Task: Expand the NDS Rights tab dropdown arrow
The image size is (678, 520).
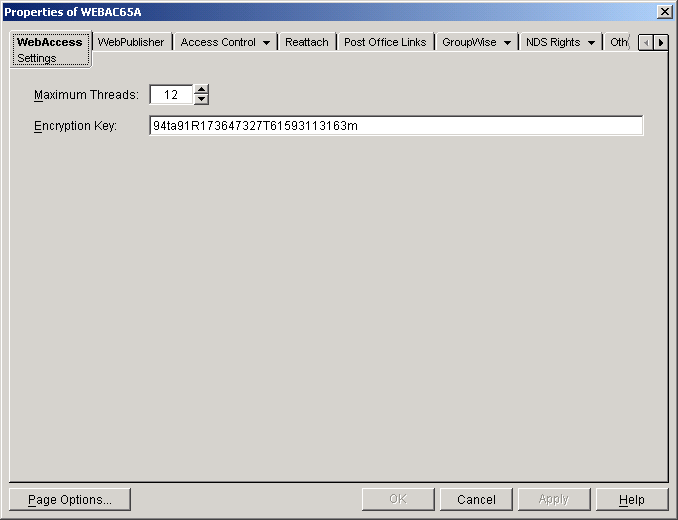Action: (x=591, y=43)
